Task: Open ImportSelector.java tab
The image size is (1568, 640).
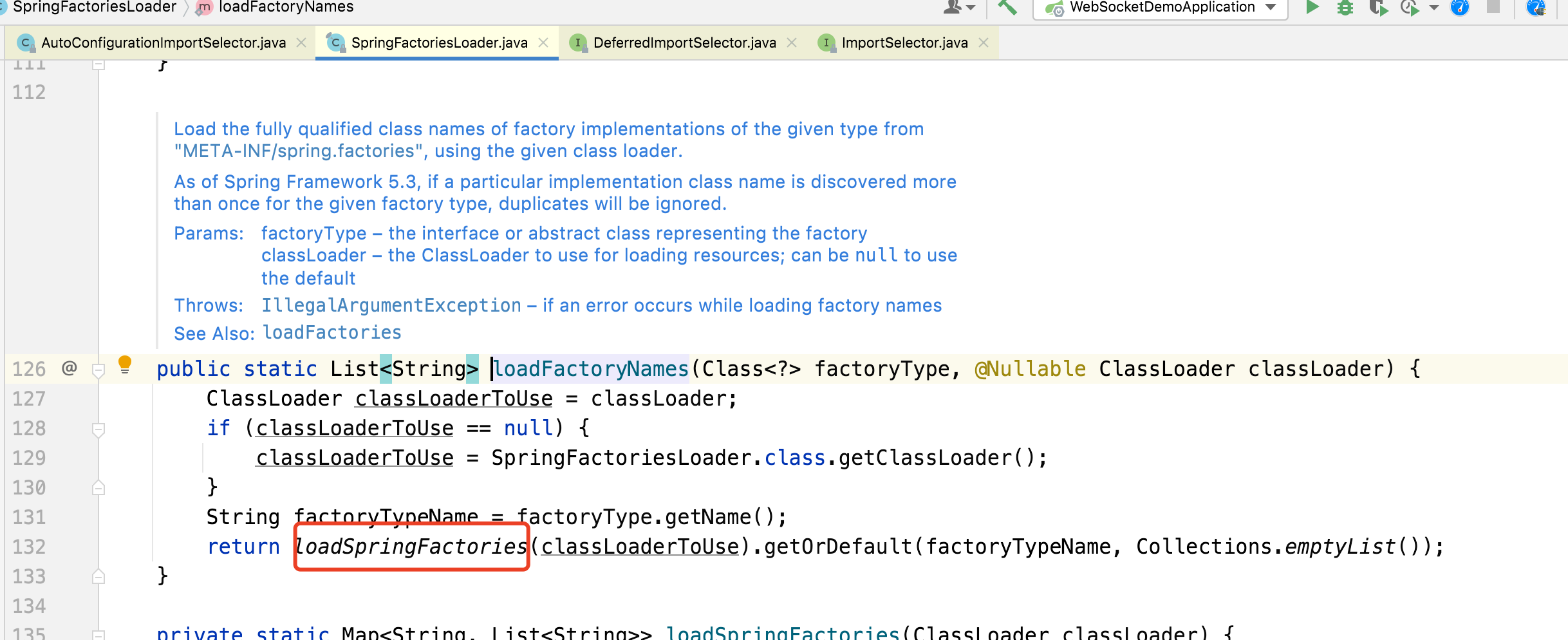Action: click(904, 42)
